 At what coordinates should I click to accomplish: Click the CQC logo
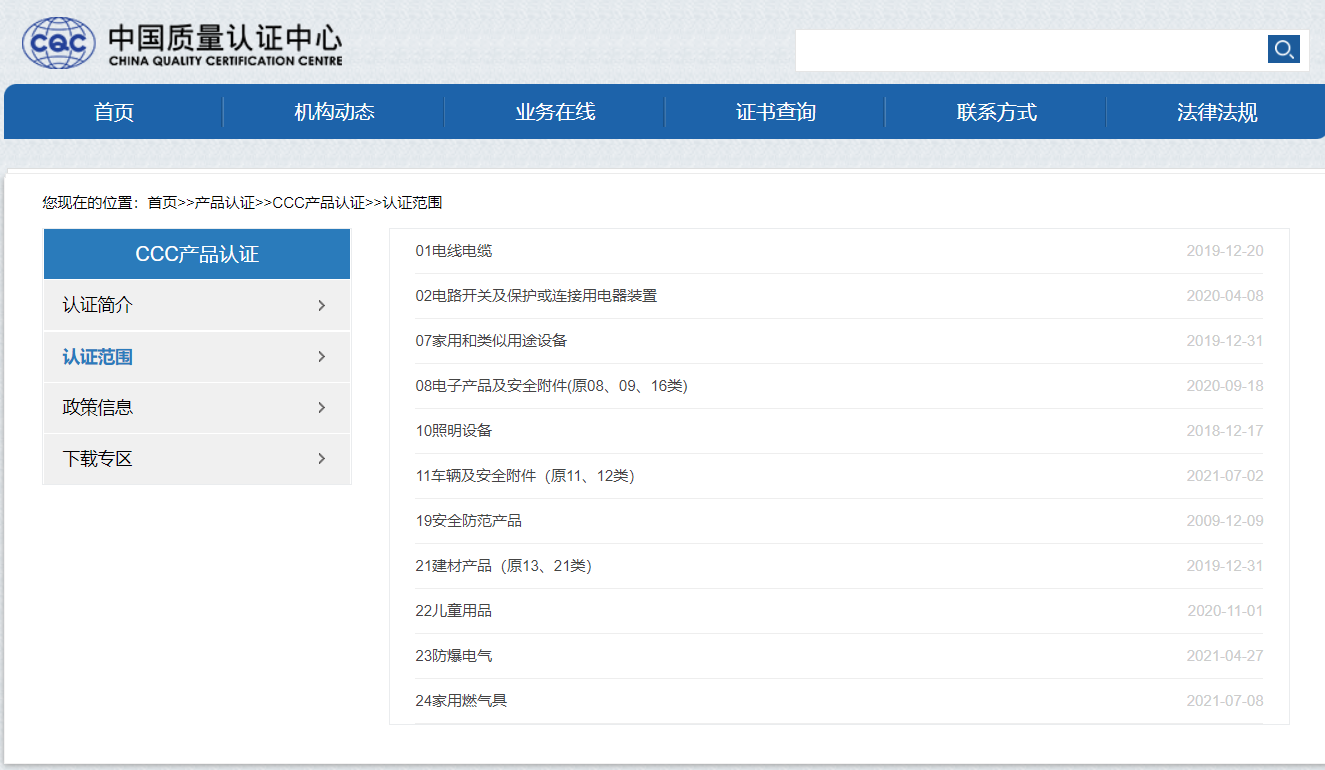click(58, 42)
